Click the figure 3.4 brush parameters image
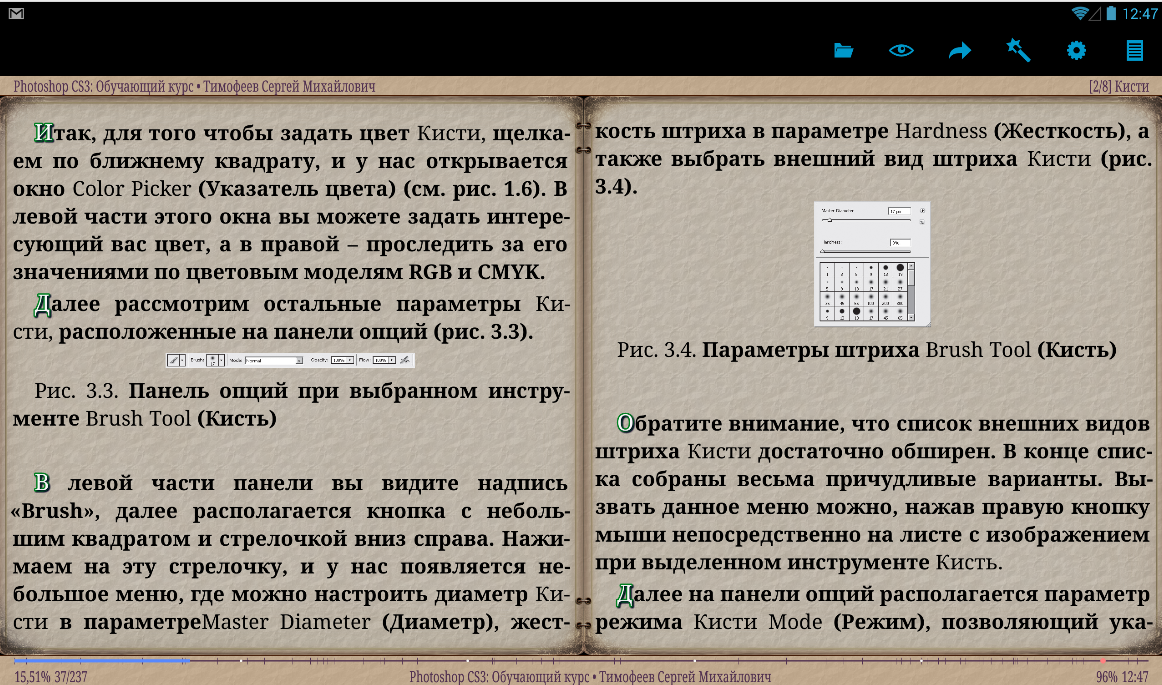The image size is (1162, 685). pos(872,264)
